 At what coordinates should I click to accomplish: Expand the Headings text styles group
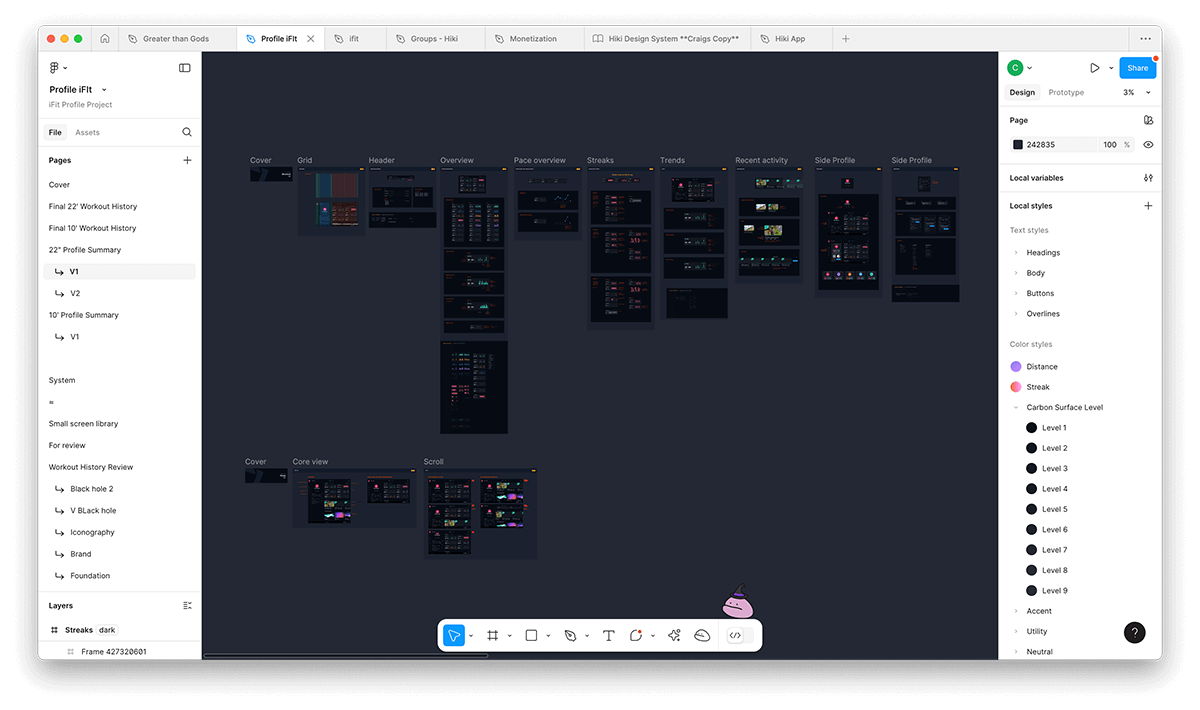click(x=1016, y=253)
